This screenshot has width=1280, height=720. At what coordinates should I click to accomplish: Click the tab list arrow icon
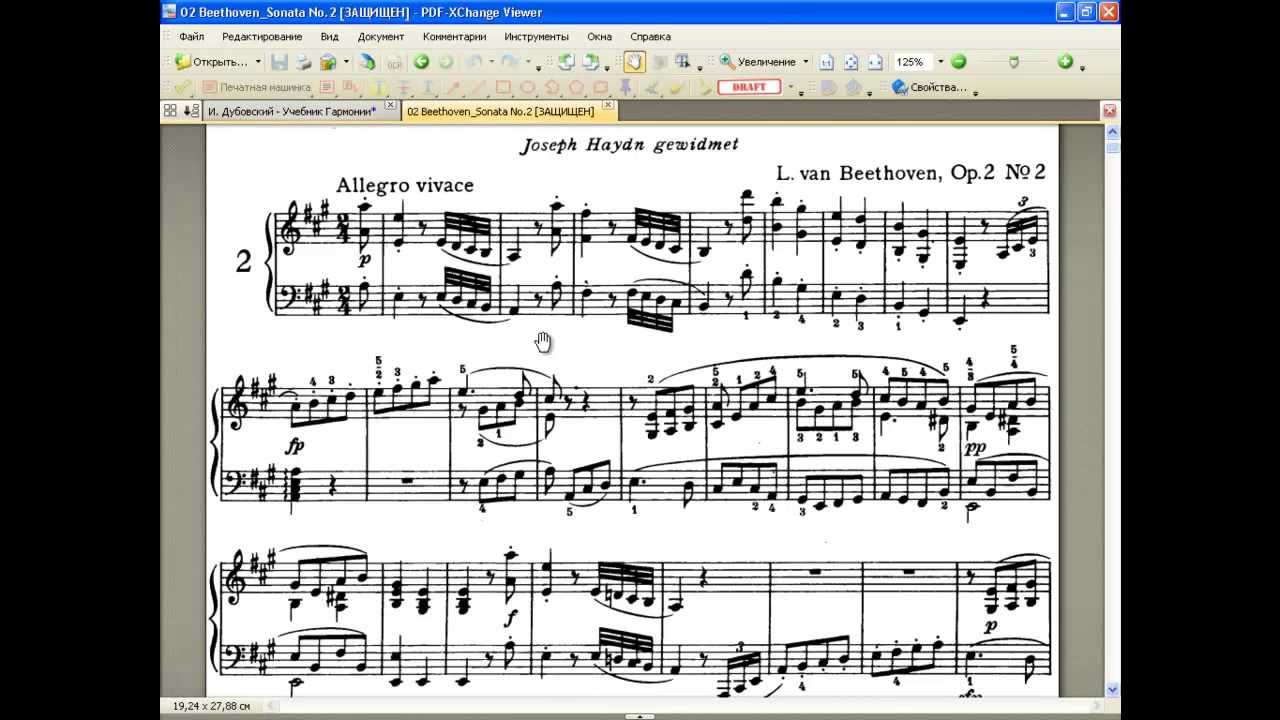(192, 111)
